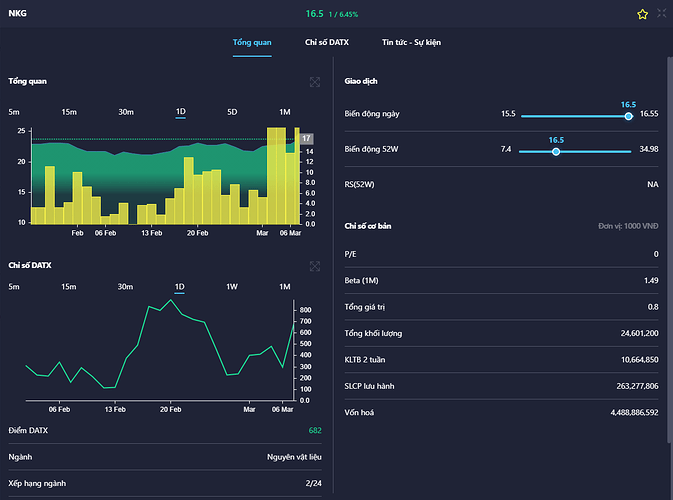Select 1W range on DATX index chart
This screenshot has height=500, width=673.
click(232, 287)
